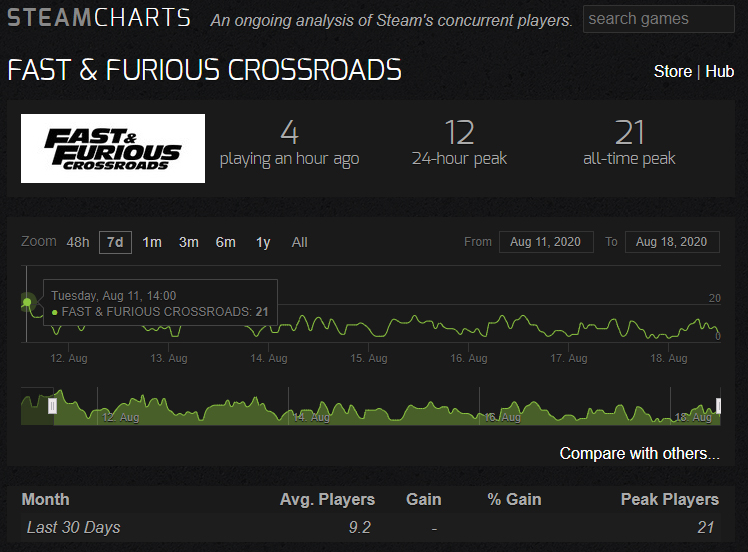The width and height of the screenshot is (748, 552).
Task: Show All time chart range
Action: point(300,242)
